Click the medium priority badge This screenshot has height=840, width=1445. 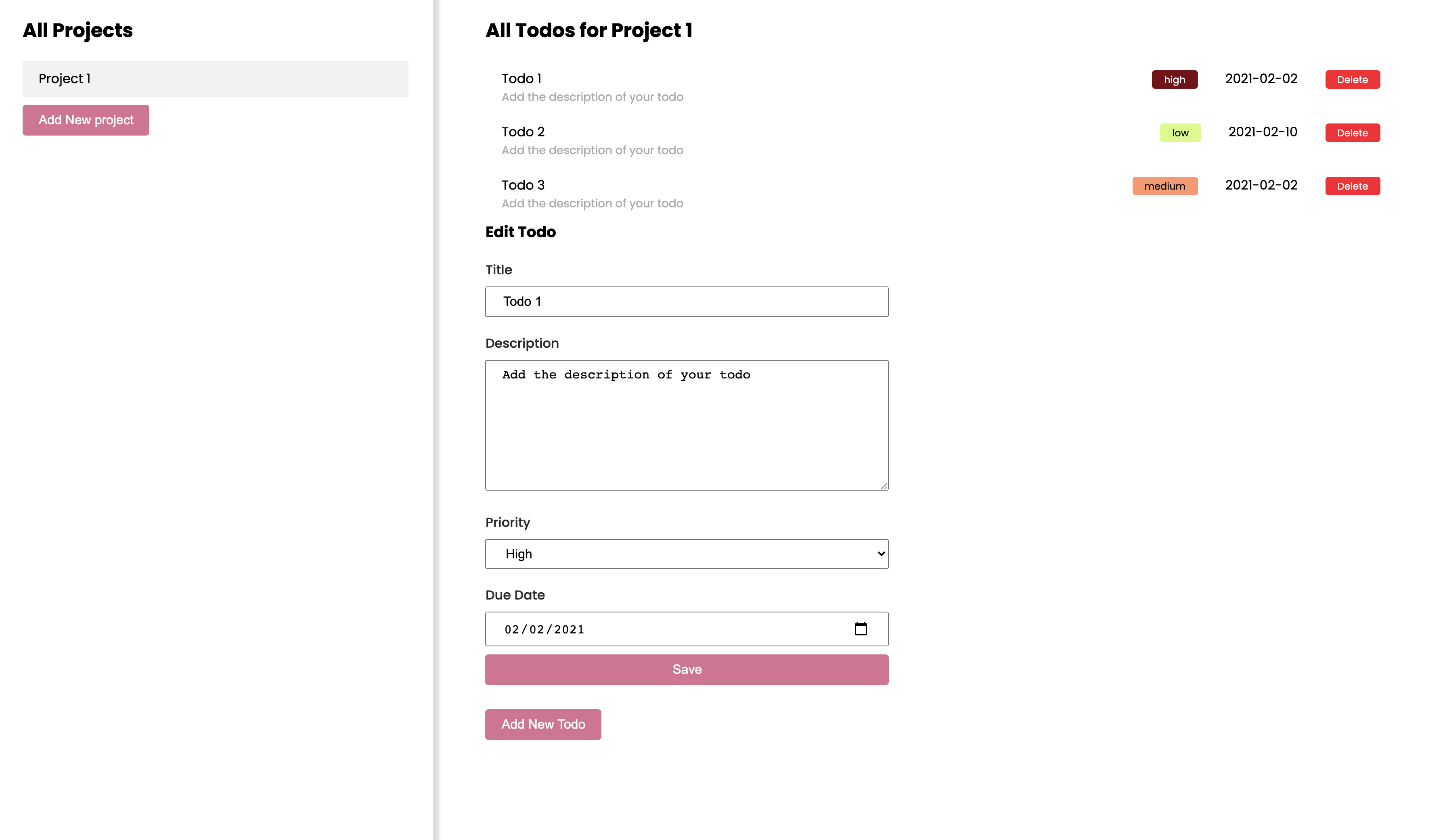[x=1164, y=186]
